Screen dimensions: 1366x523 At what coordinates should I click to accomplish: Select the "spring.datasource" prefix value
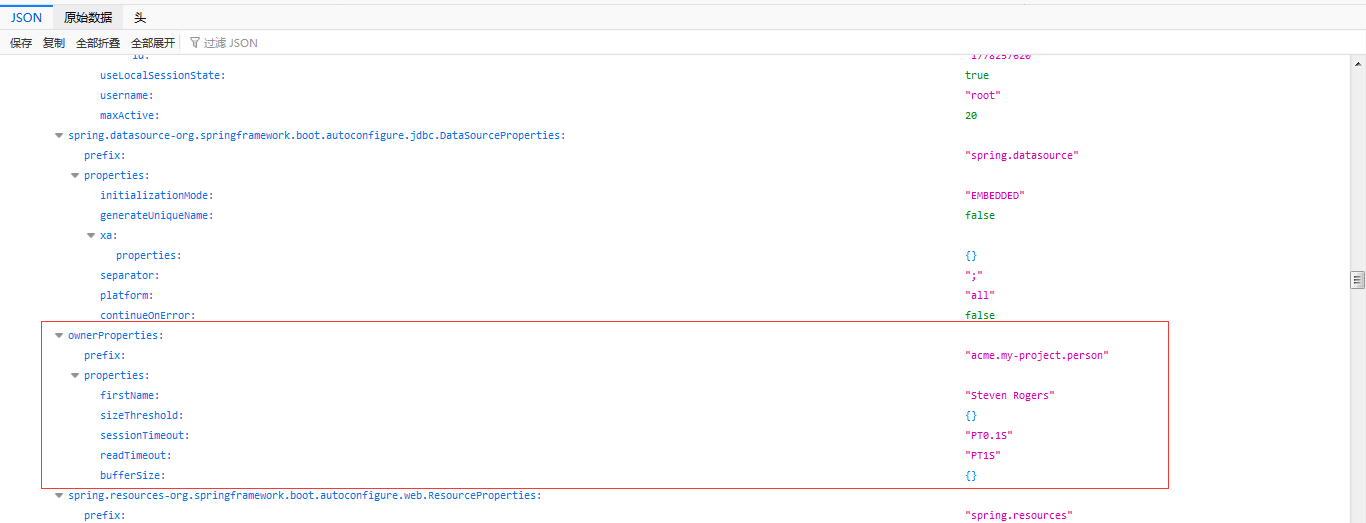click(x=1022, y=155)
